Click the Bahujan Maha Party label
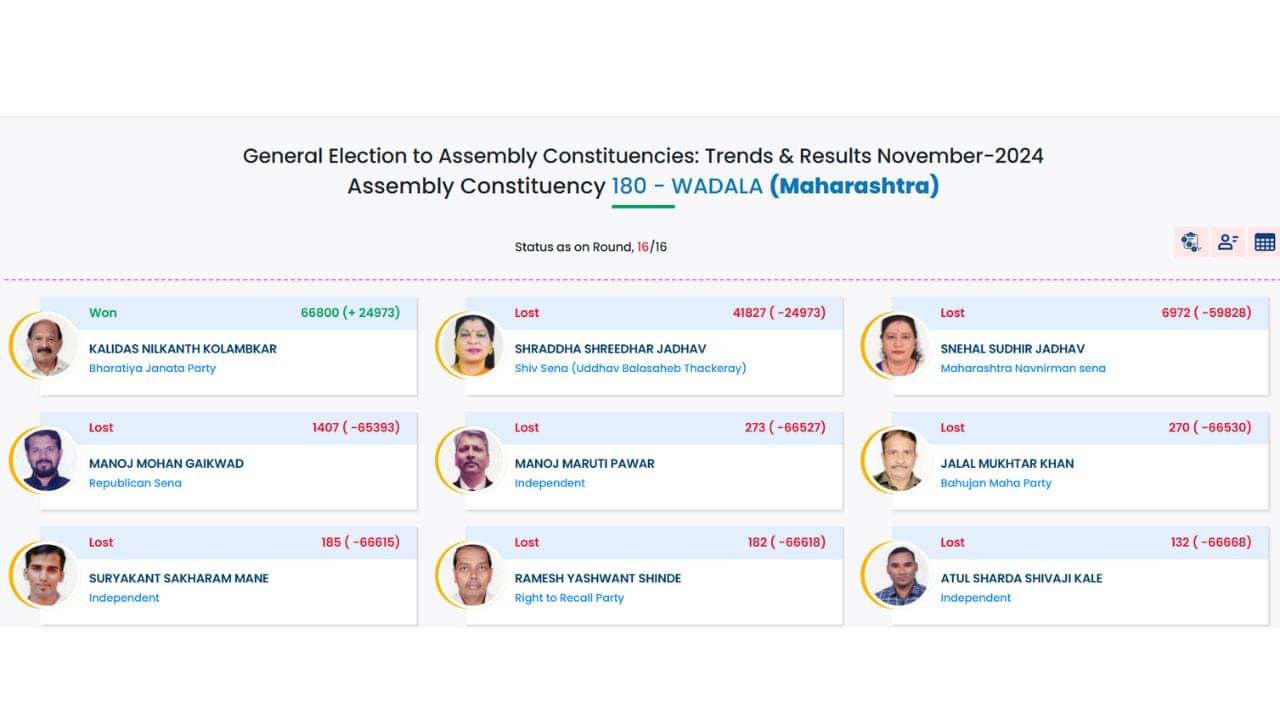Image resolution: width=1280 pixels, height=720 pixels. (x=995, y=483)
